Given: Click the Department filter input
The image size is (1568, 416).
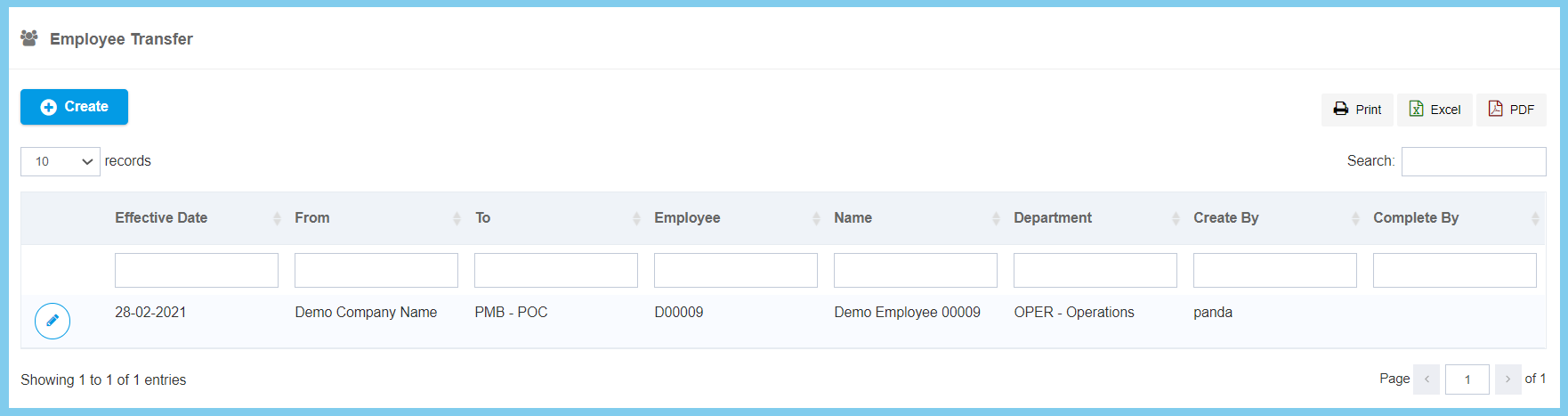Looking at the screenshot, I should pyautogui.click(x=1095, y=270).
